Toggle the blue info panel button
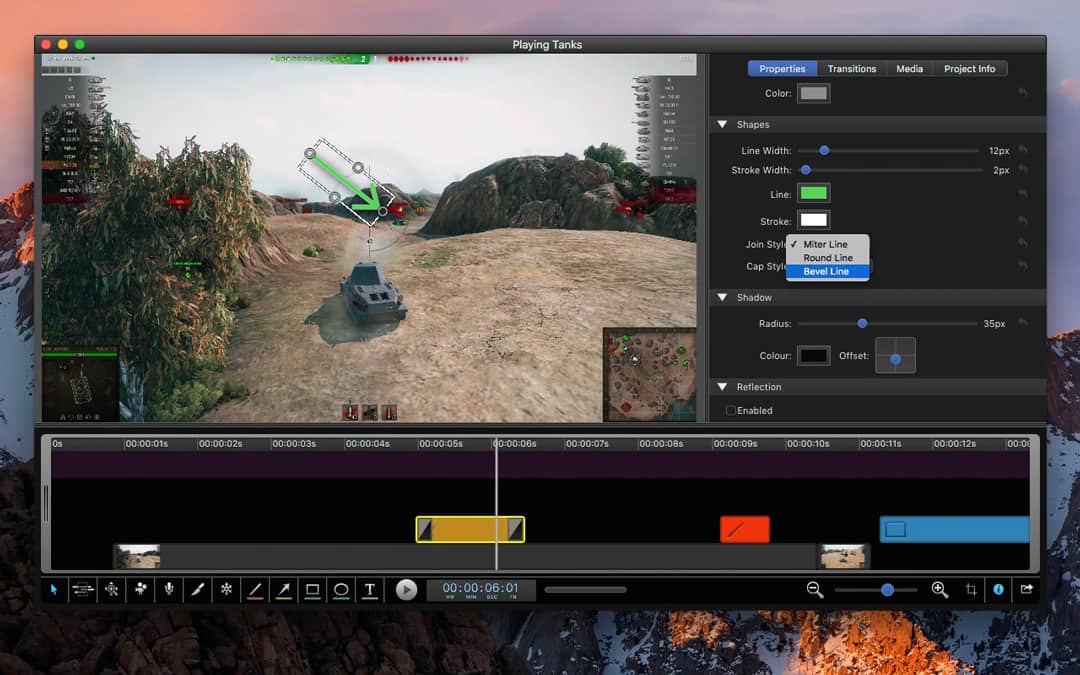 998,590
